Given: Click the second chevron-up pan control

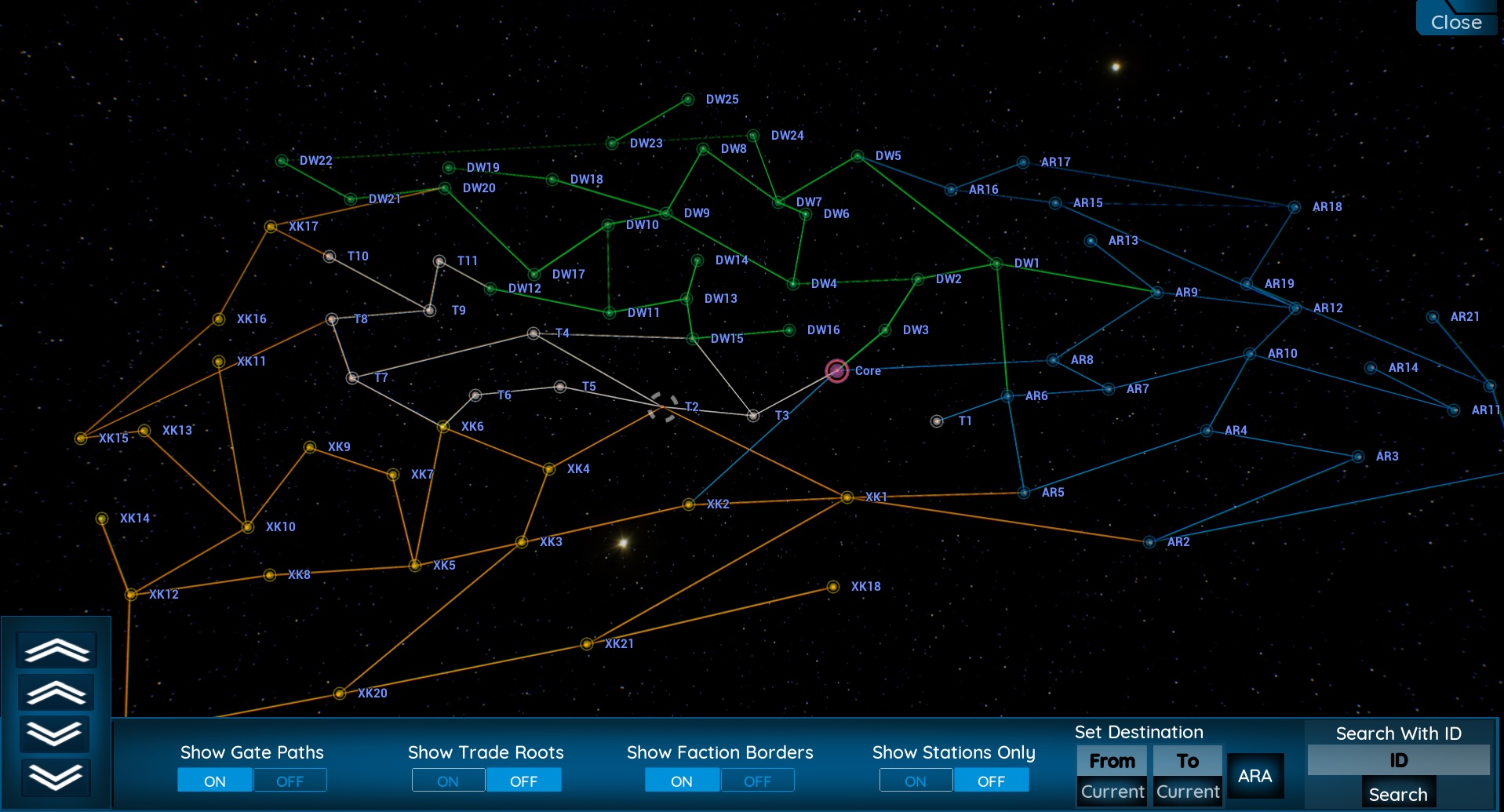Looking at the screenshot, I should (x=55, y=692).
